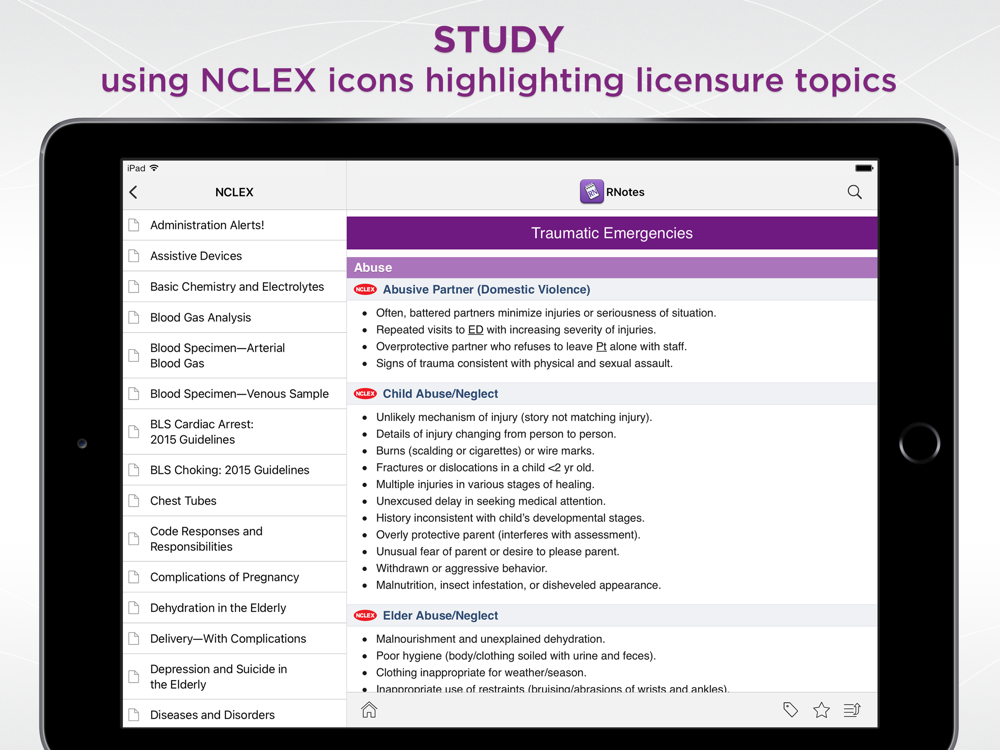Select 'Malnourishment and unexplained dehydration' bullet
This screenshot has height=750, width=1000.
(x=490, y=639)
